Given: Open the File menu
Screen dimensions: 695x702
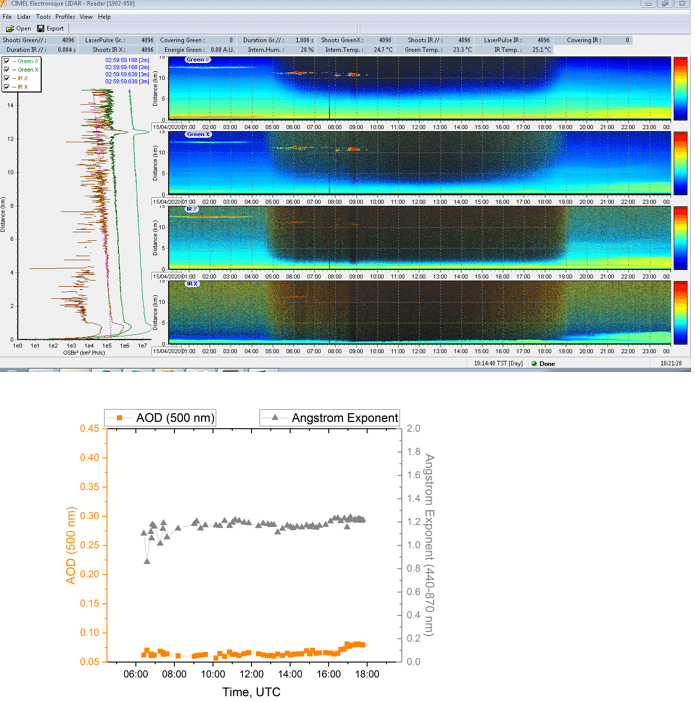Looking at the screenshot, I should tap(7, 17).
